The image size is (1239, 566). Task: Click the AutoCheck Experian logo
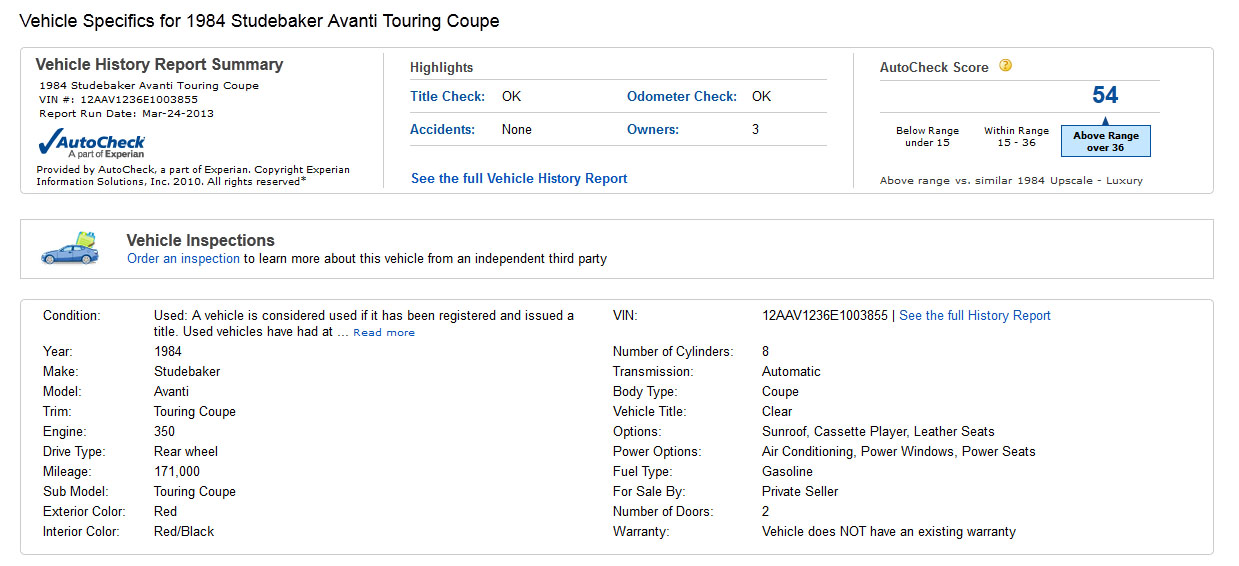91,143
